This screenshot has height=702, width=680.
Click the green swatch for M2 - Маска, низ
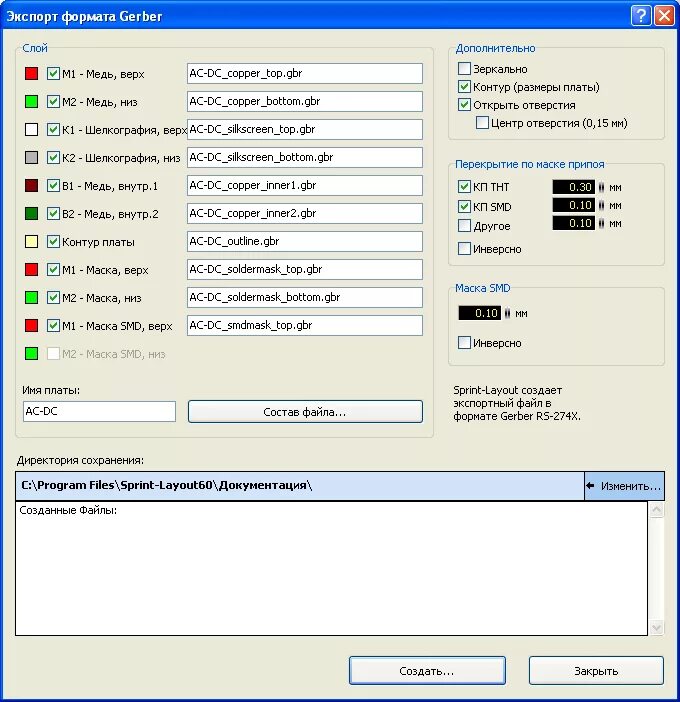tap(31, 297)
